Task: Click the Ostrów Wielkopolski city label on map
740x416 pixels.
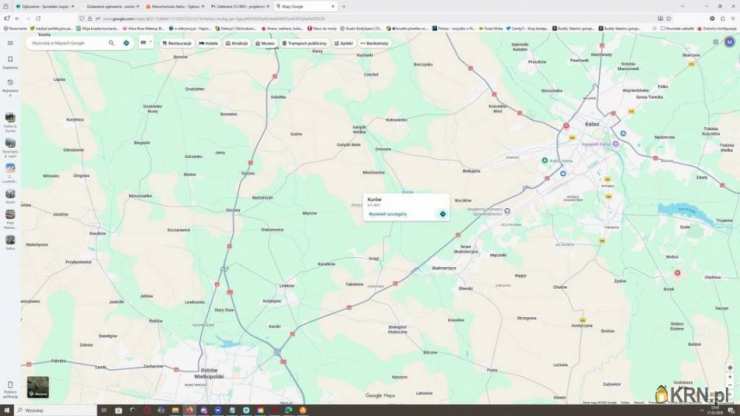Action: 209,374
